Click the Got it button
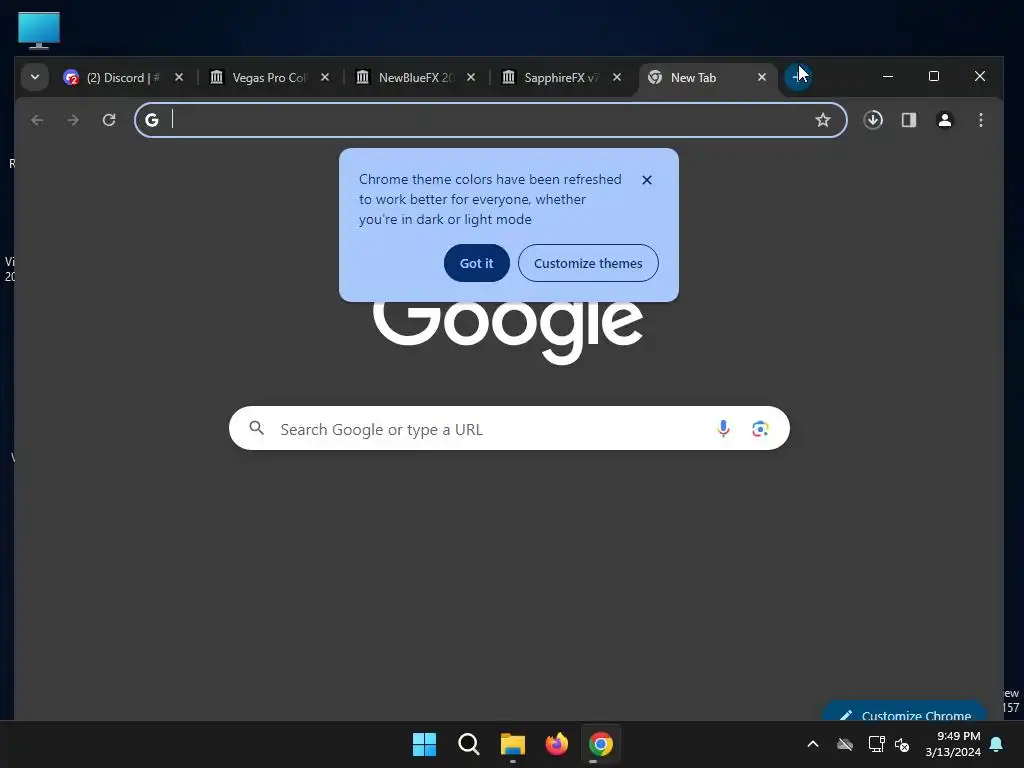Image resolution: width=1024 pixels, height=768 pixels. (x=477, y=263)
